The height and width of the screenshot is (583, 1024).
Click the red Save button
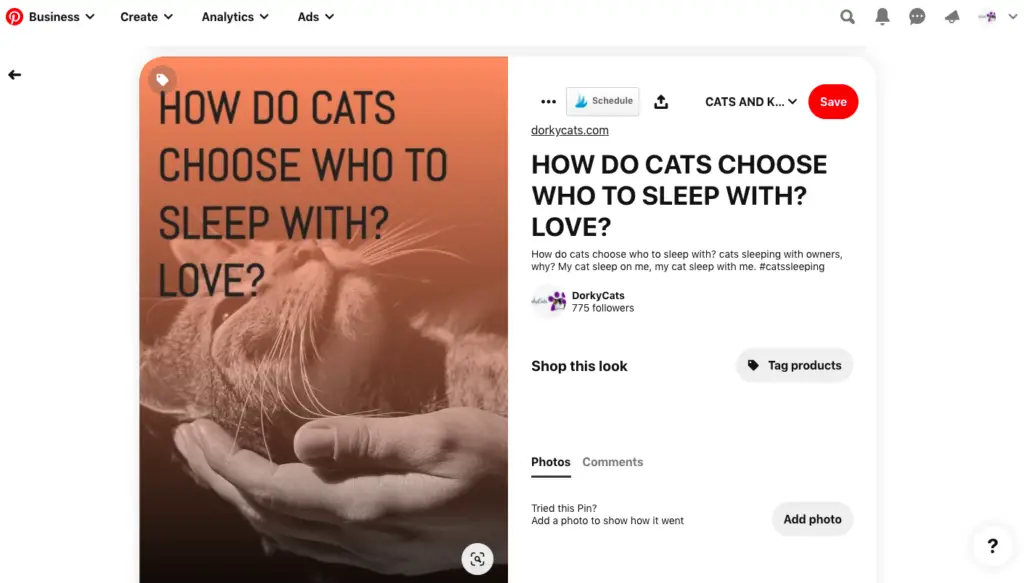(833, 102)
